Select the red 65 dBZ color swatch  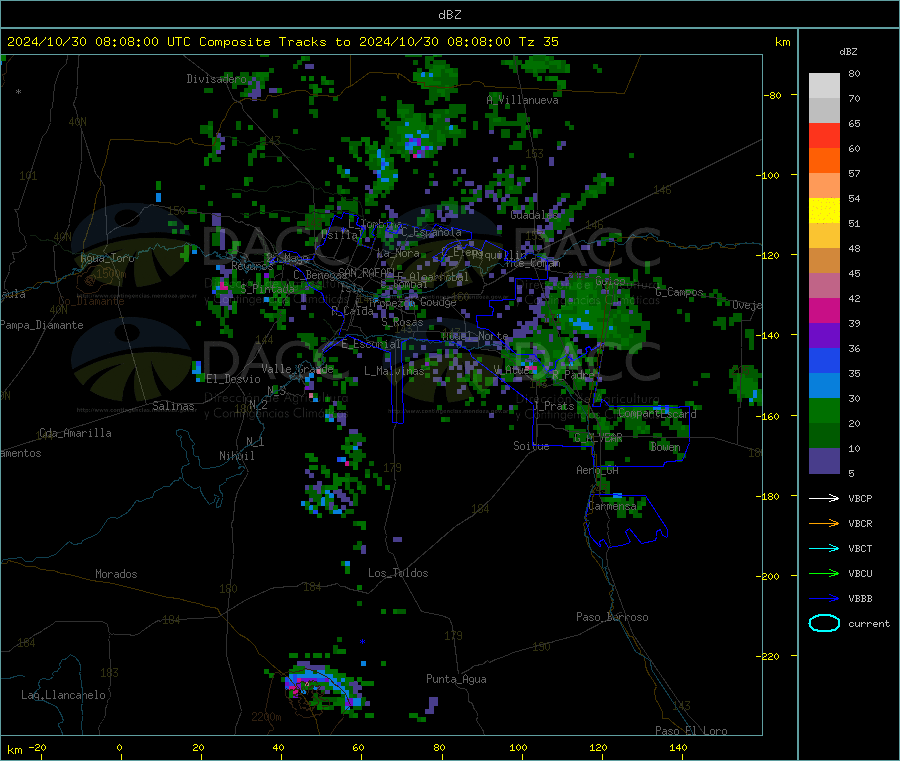point(824,135)
